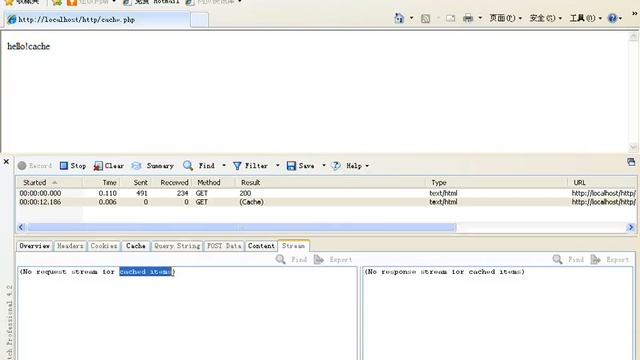The width and height of the screenshot is (640, 360).
Task: Sort by the Started column header
Action: [x=49, y=182]
